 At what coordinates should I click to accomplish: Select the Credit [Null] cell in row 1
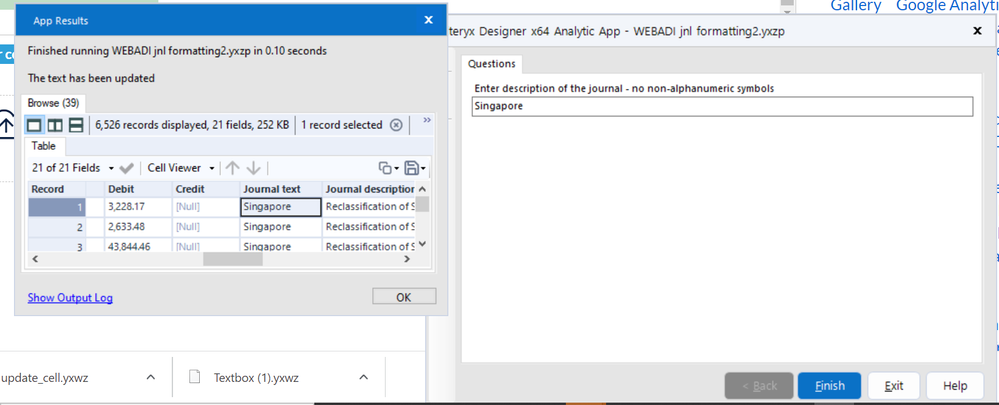205,207
